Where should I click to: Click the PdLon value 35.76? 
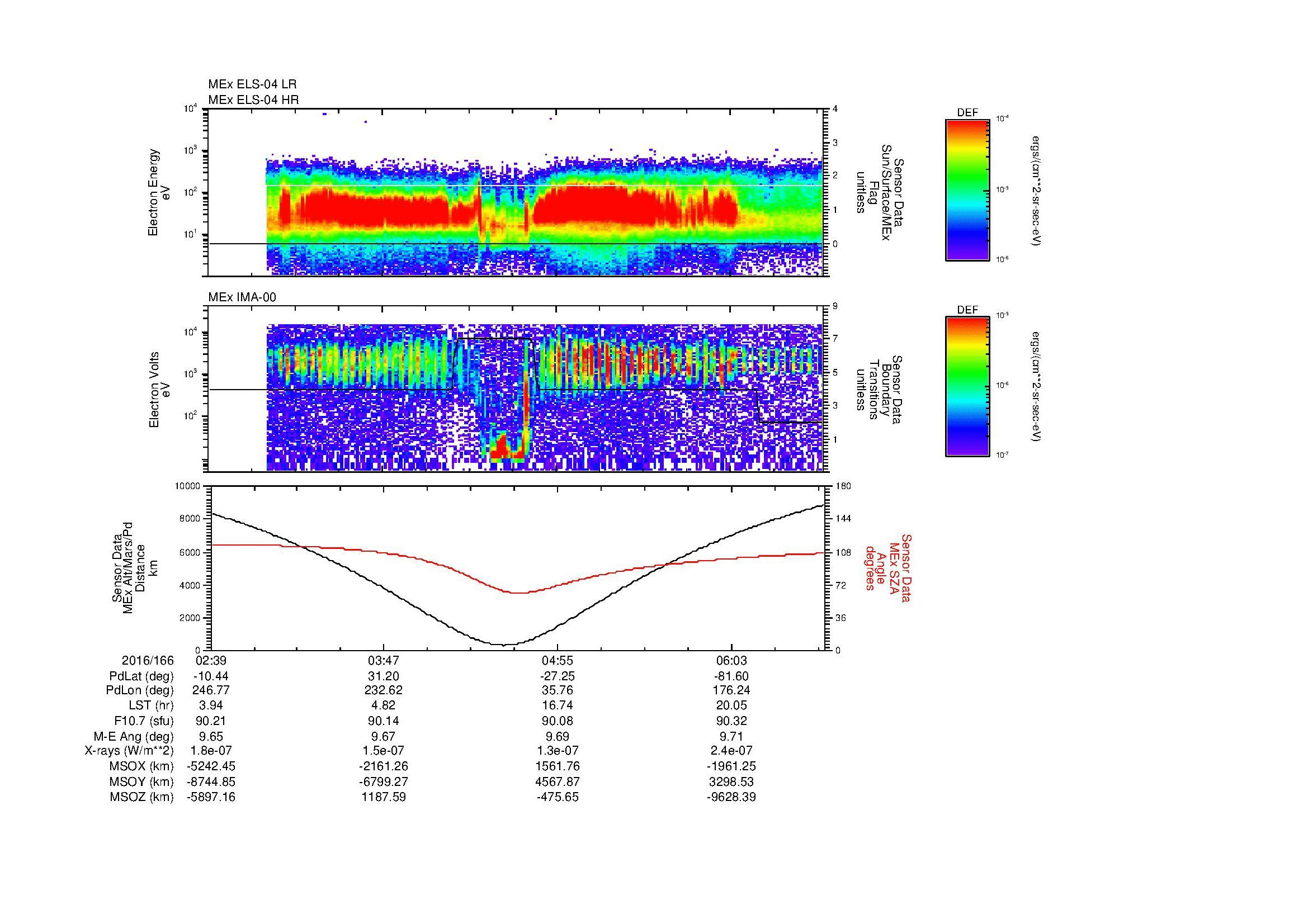click(x=557, y=690)
